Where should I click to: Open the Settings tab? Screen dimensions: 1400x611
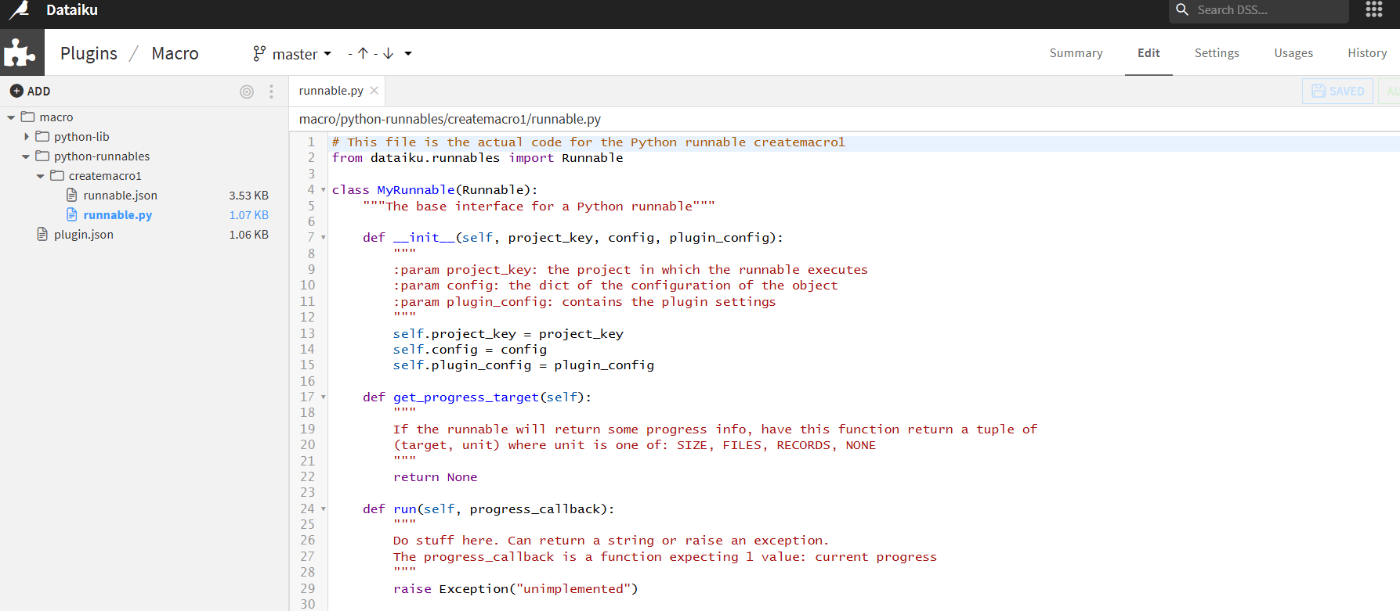[x=1217, y=53]
